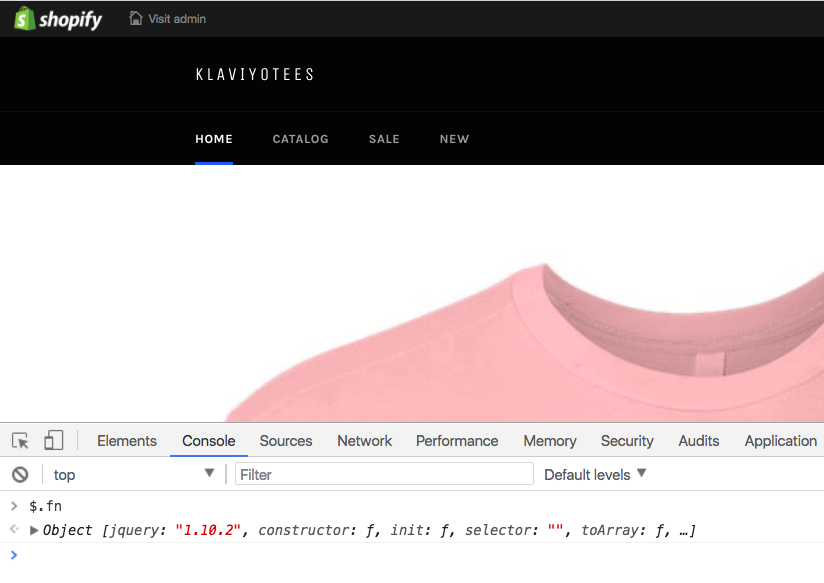Click the clear console icon

tap(20, 475)
